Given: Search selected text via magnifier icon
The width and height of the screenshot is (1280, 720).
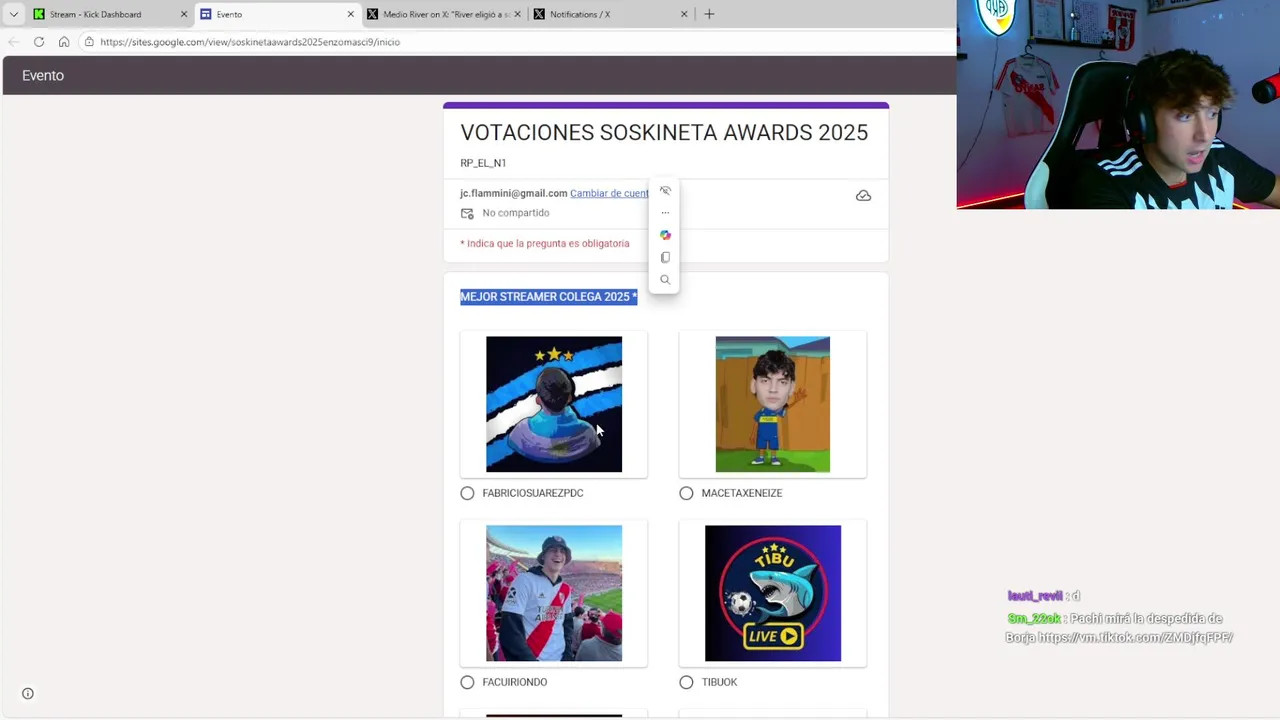Looking at the screenshot, I should (x=665, y=280).
